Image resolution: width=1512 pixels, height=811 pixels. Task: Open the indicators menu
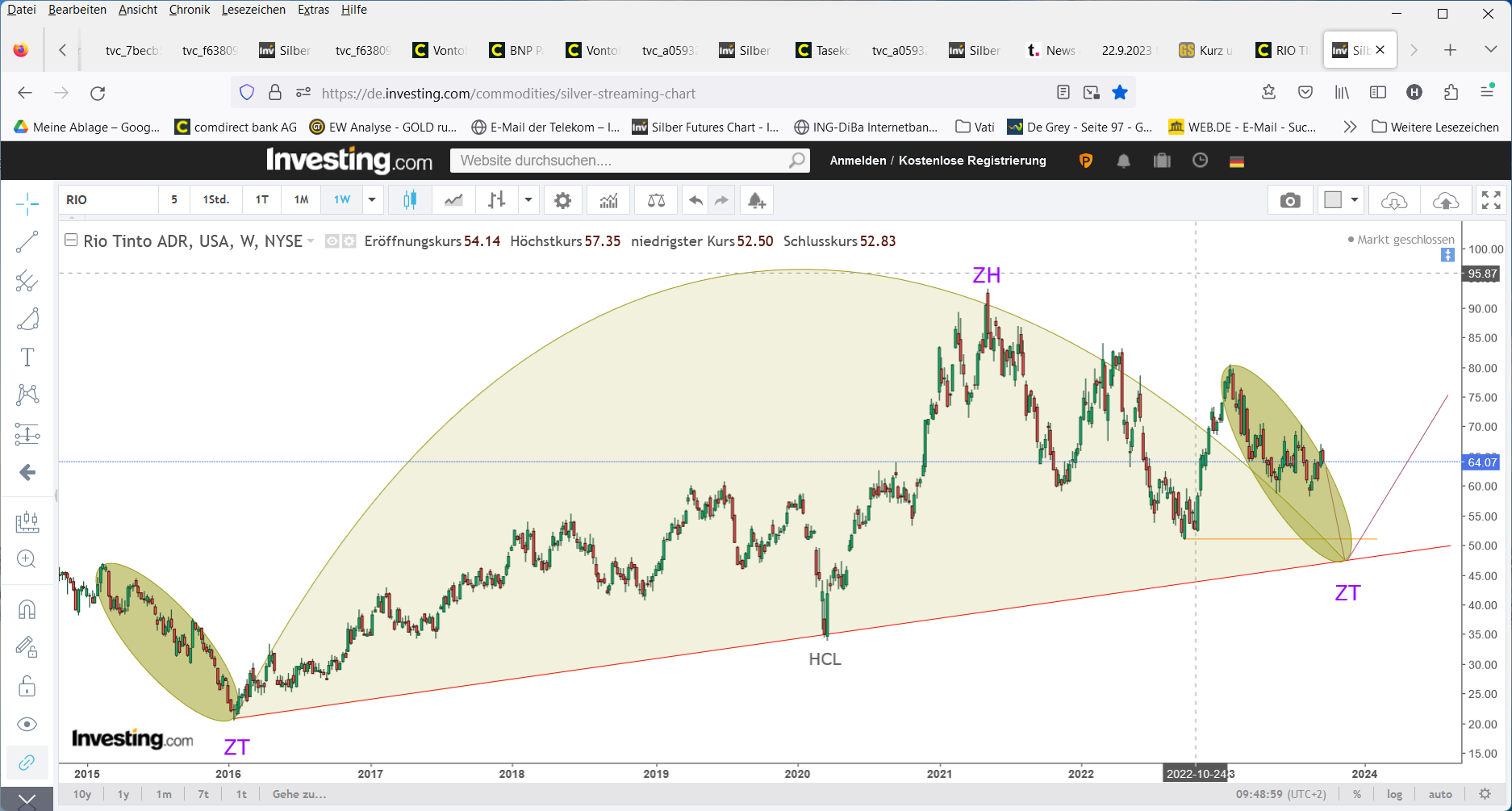pyautogui.click(x=609, y=200)
